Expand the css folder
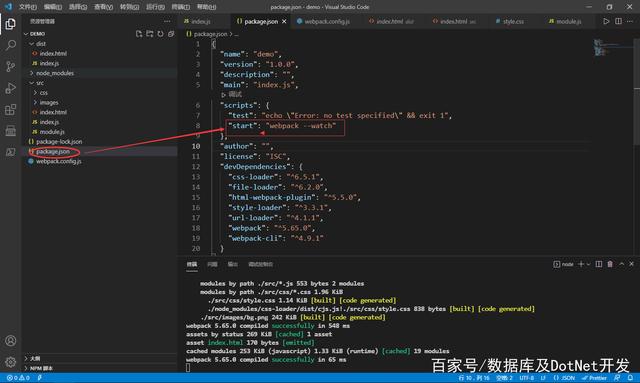640x383 pixels. pos(35,93)
